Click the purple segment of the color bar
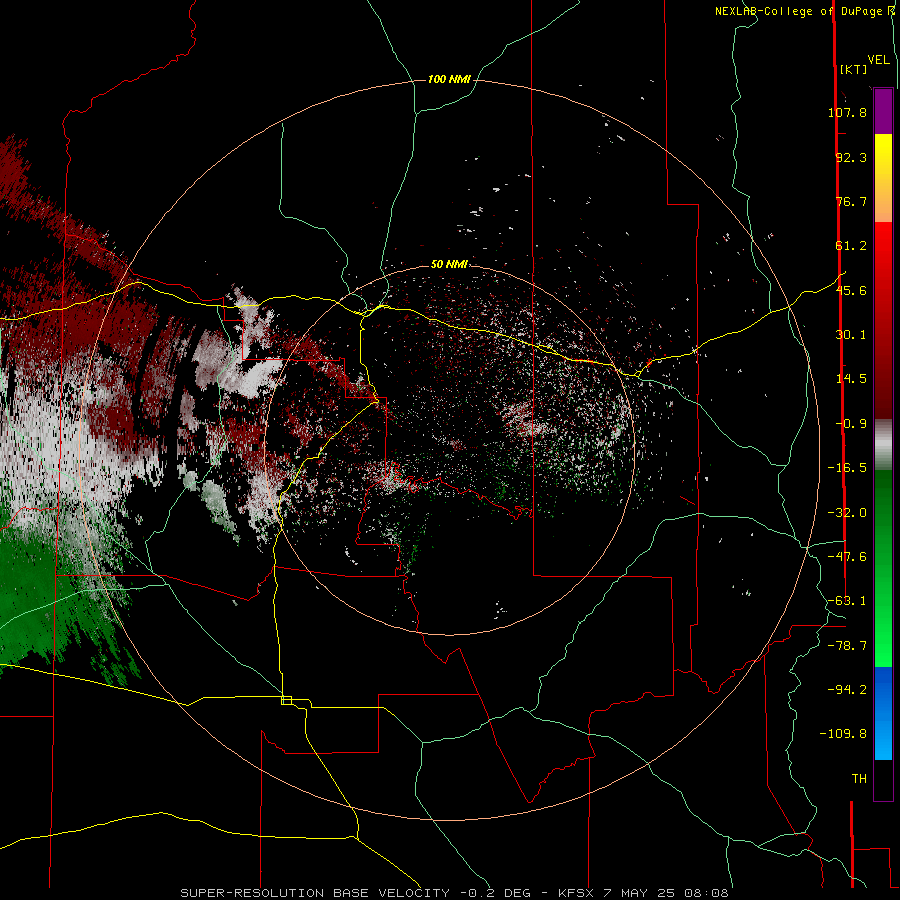900x900 pixels. (883, 112)
